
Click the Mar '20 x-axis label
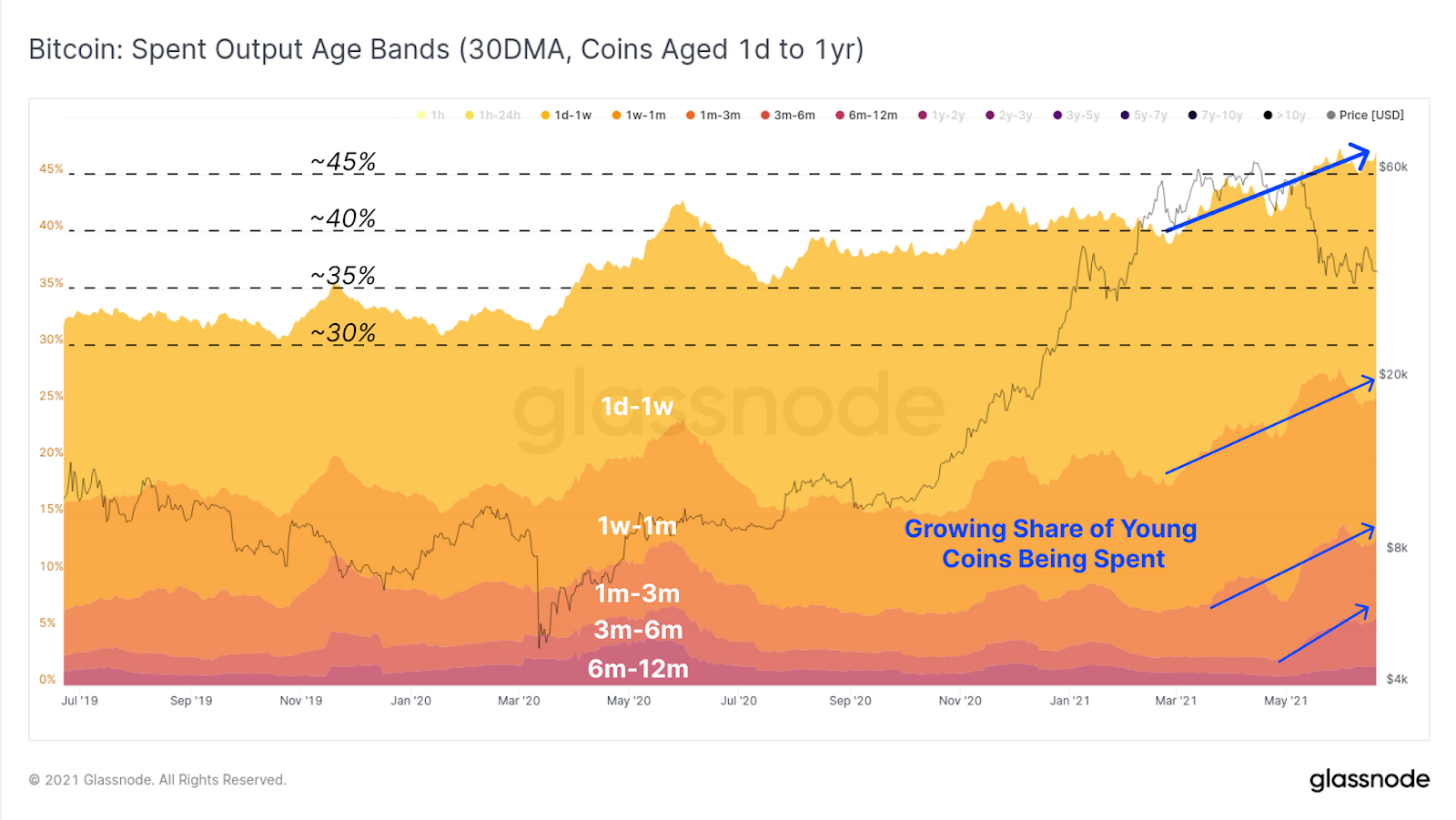(x=519, y=701)
